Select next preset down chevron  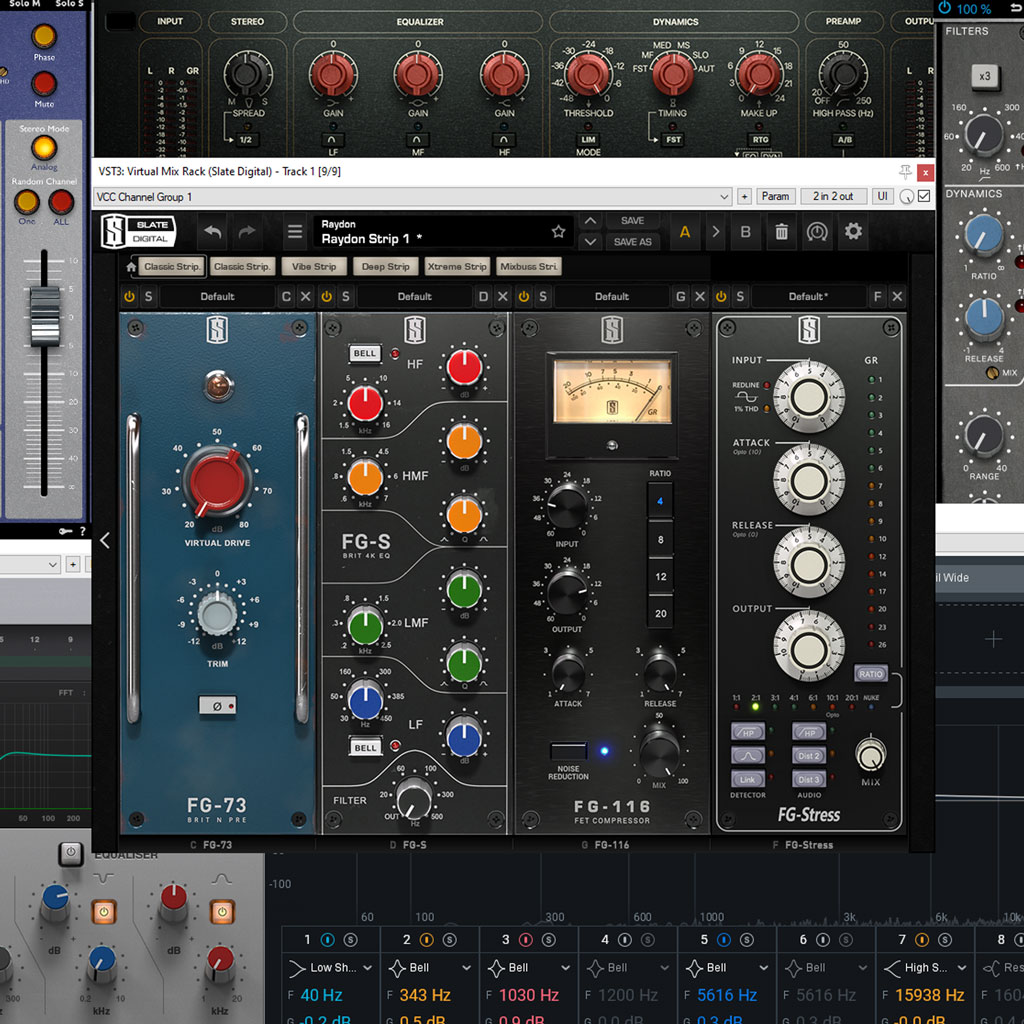point(590,242)
